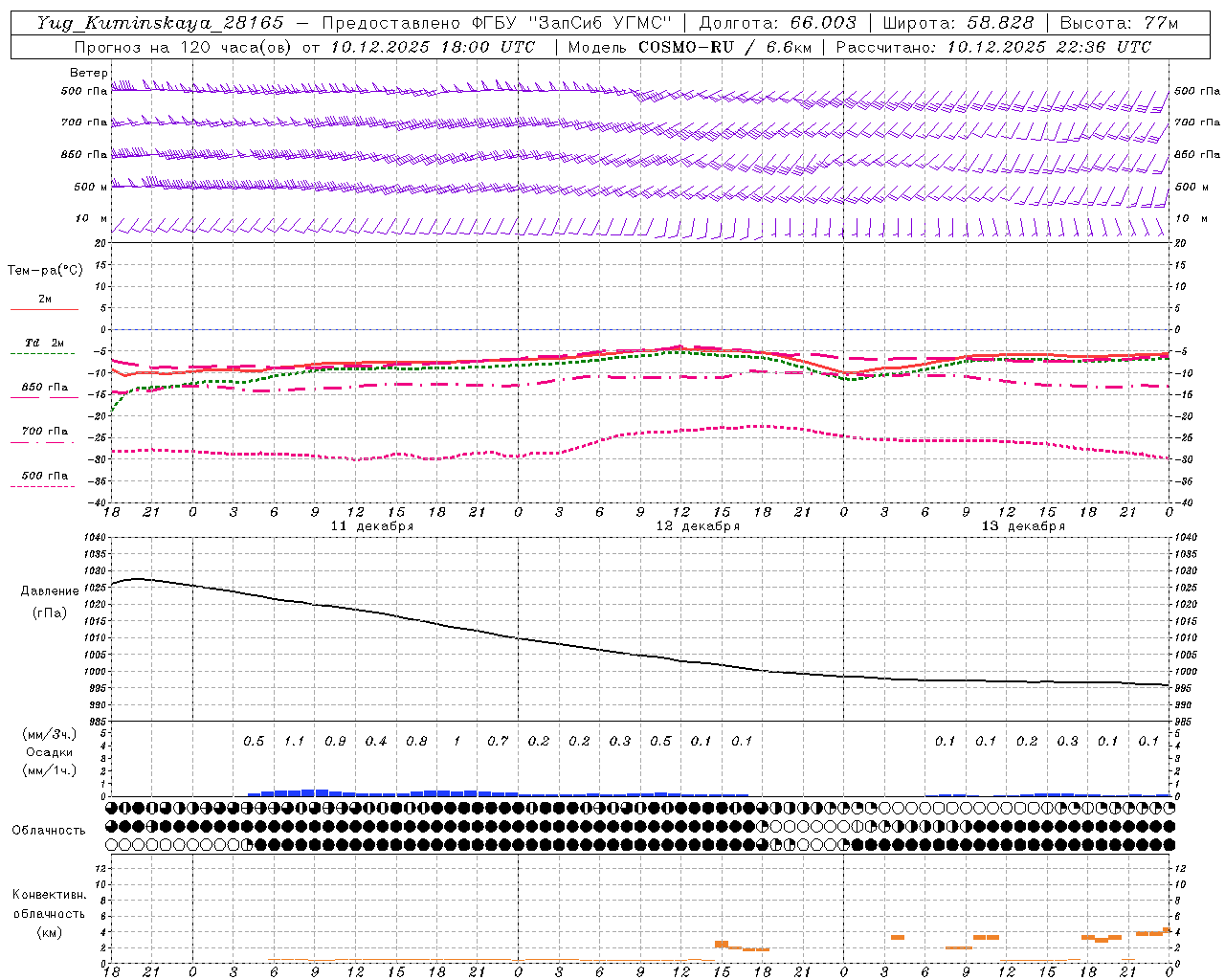Select the elevation text Высота: 77м
Screen dimensions: 1225x980
pyautogui.click(x=1119, y=23)
